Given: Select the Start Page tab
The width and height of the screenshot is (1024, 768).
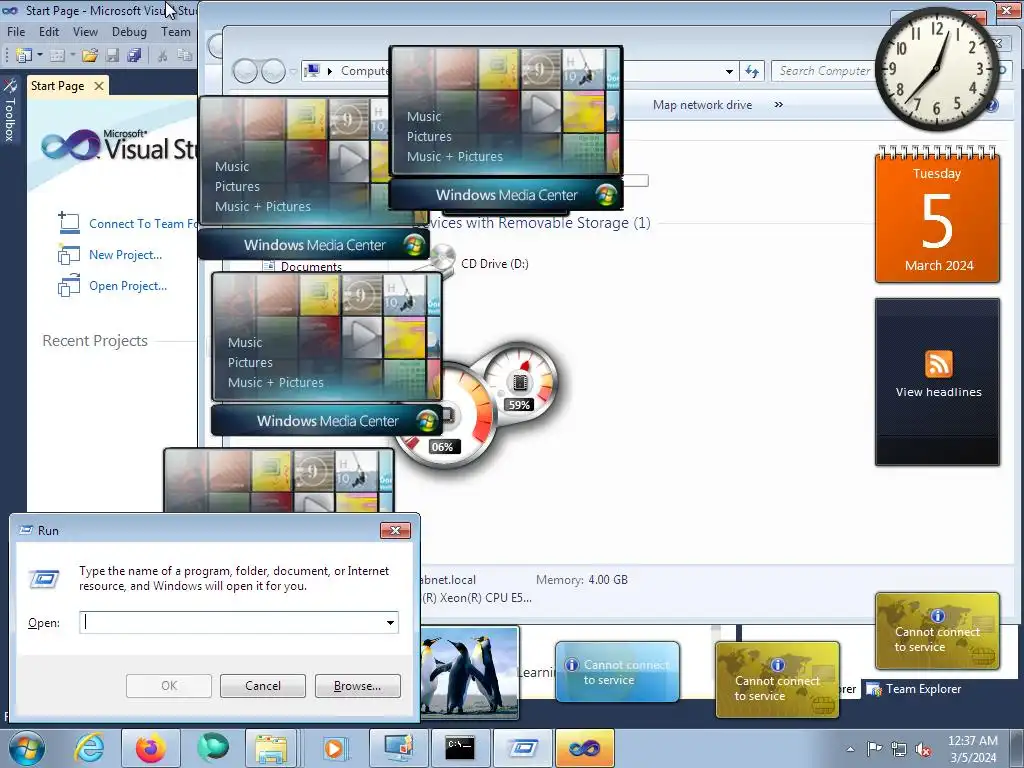Looking at the screenshot, I should 57,86.
